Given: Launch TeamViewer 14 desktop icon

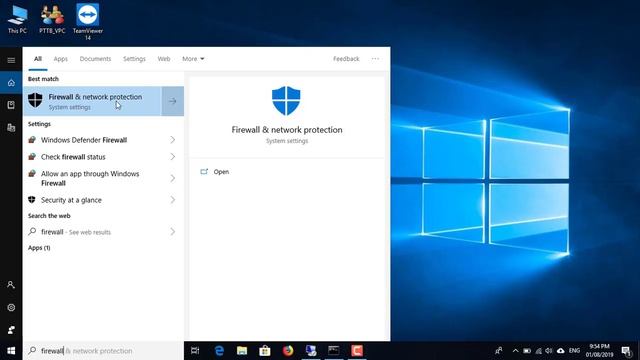Looking at the screenshot, I should tap(87, 22).
